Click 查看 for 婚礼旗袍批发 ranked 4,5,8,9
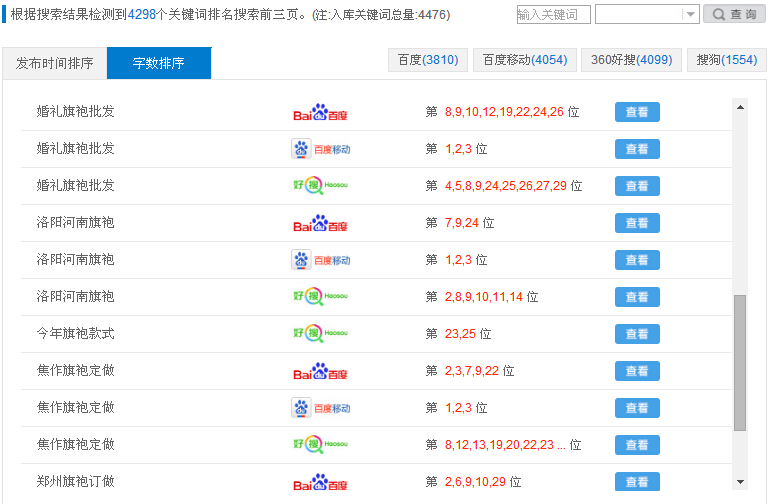This screenshot has height=504, width=768. [637, 186]
